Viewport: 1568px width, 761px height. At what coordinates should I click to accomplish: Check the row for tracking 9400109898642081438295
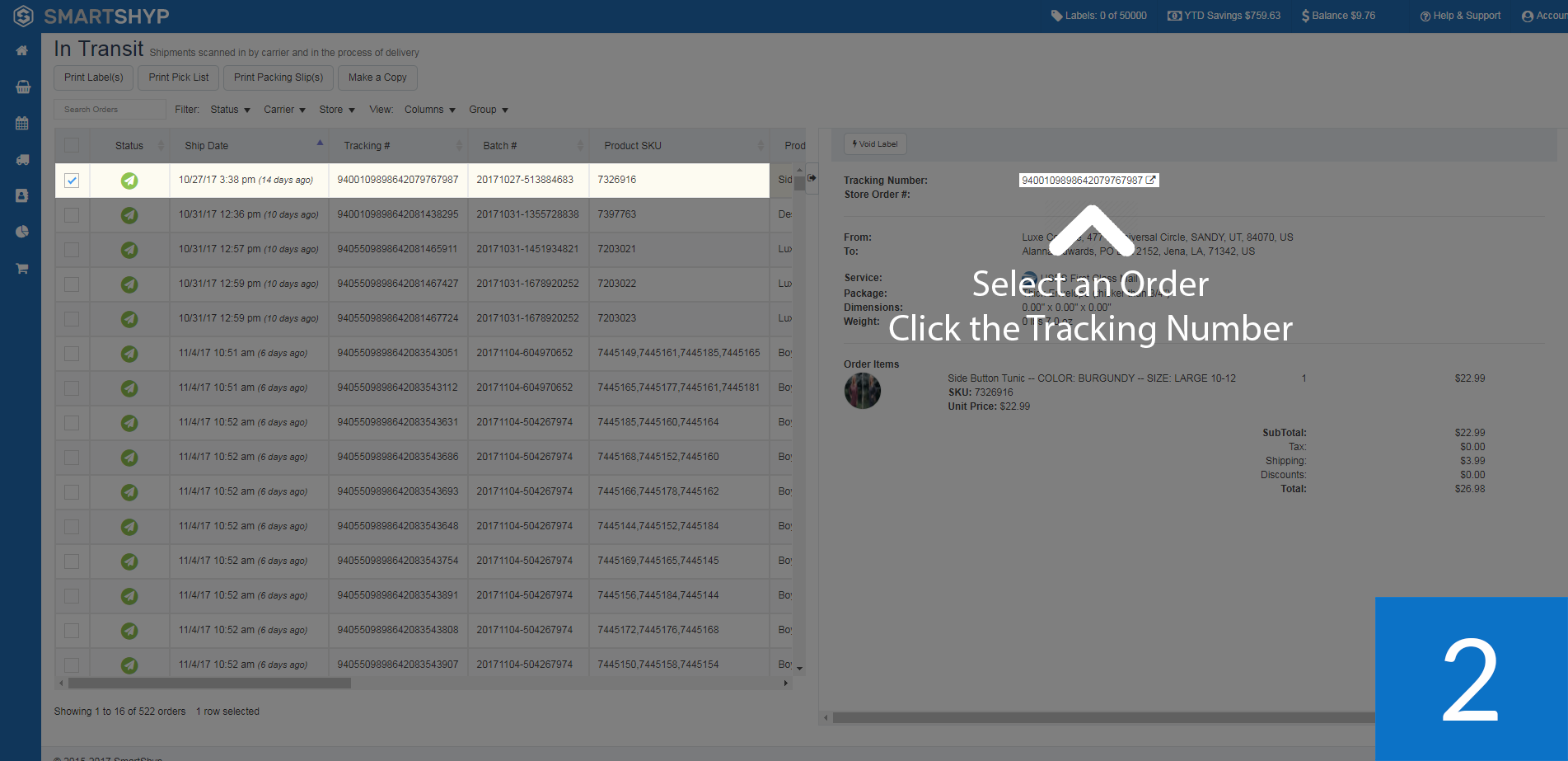72,215
